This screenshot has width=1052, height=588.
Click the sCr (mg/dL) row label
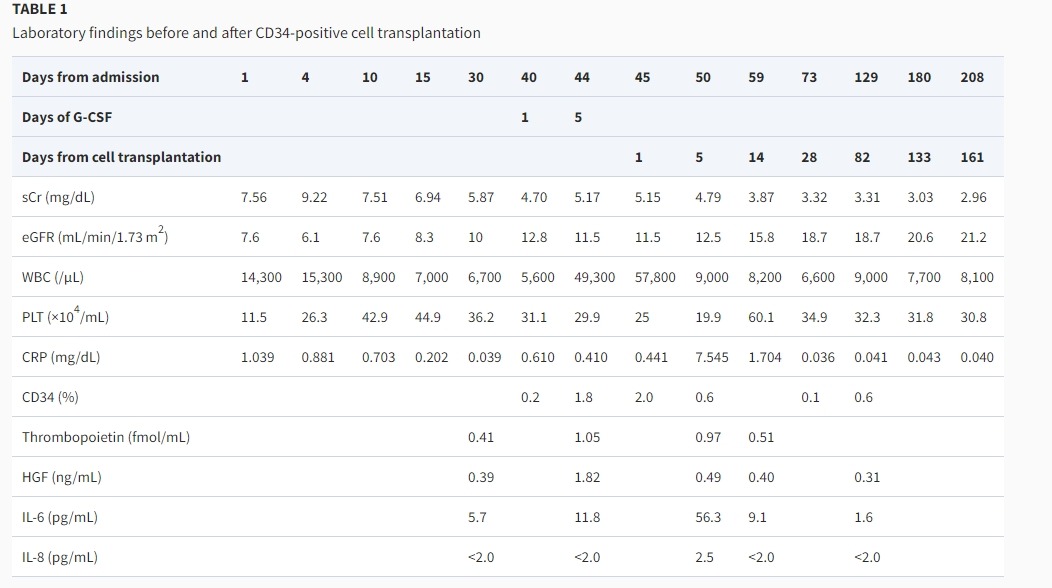tap(58, 197)
